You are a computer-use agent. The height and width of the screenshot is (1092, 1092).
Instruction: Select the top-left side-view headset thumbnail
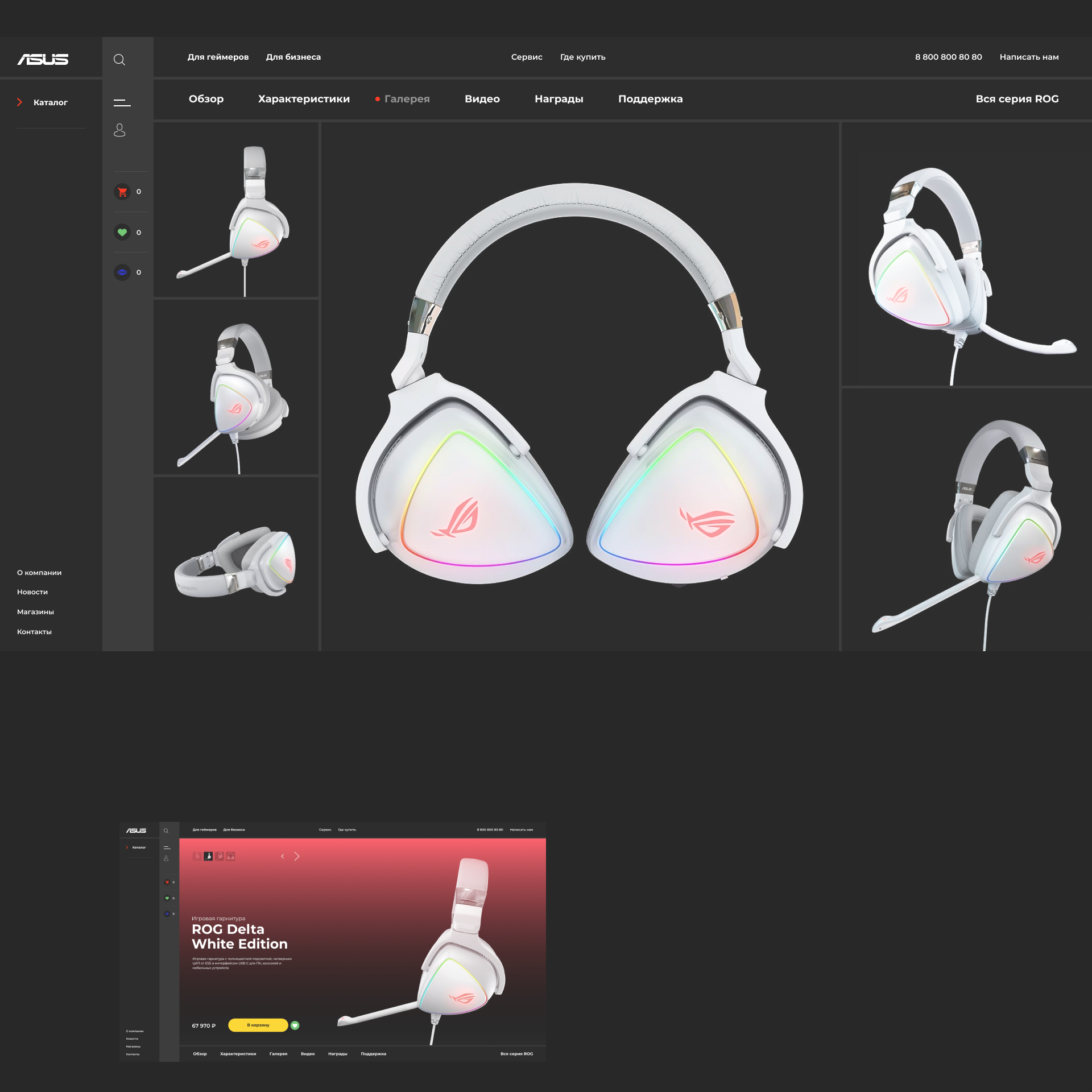[x=236, y=210]
